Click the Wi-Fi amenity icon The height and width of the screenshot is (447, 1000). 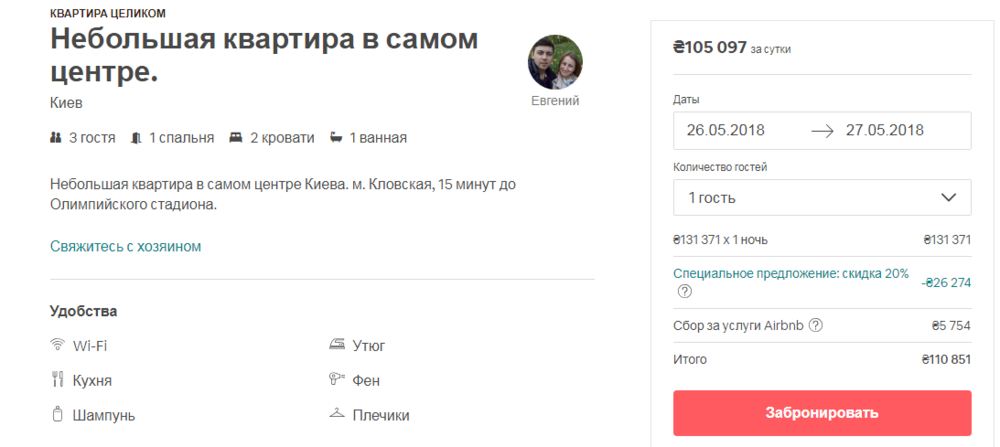[57, 345]
